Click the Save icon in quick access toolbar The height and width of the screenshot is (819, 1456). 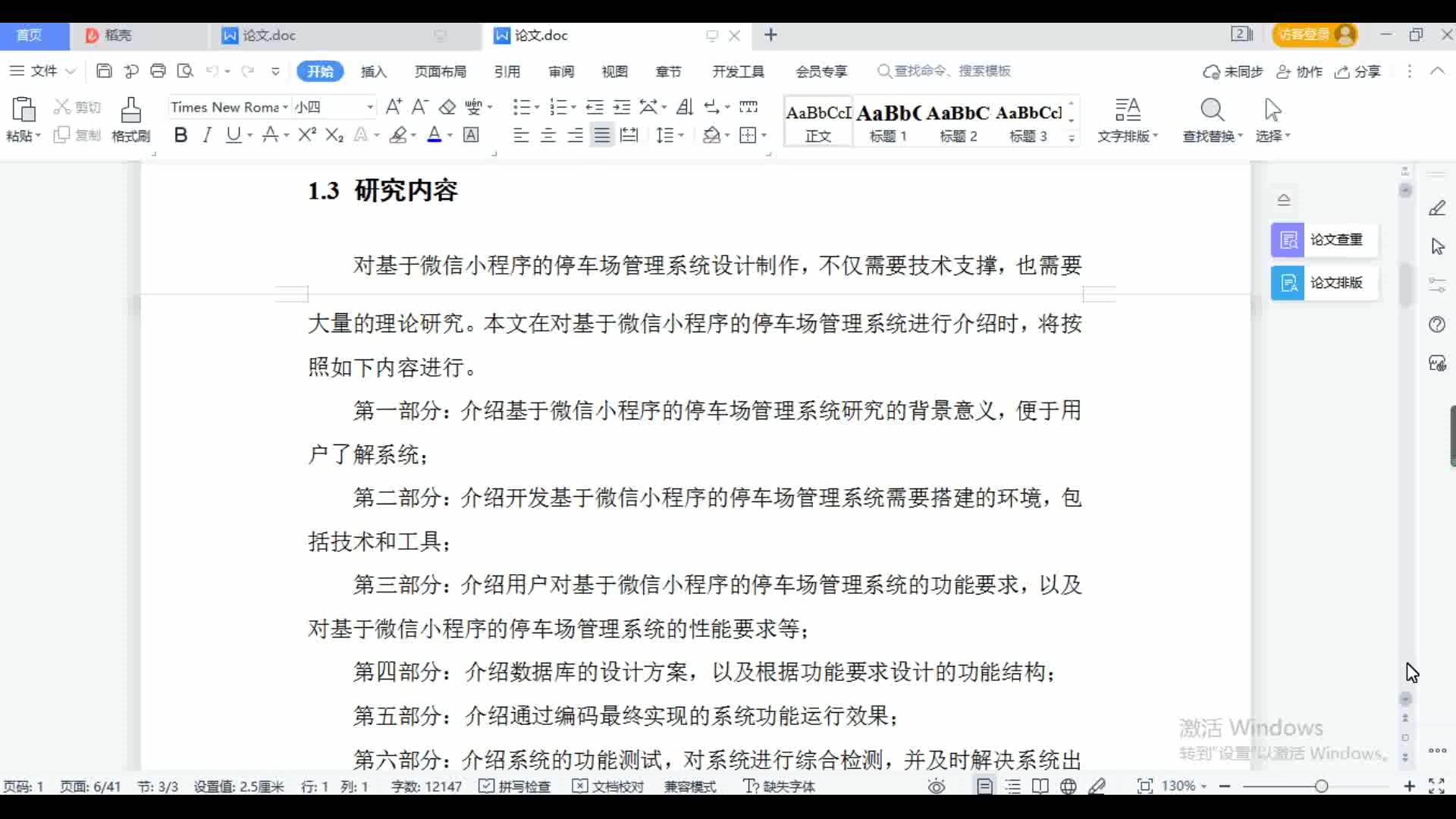point(104,71)
